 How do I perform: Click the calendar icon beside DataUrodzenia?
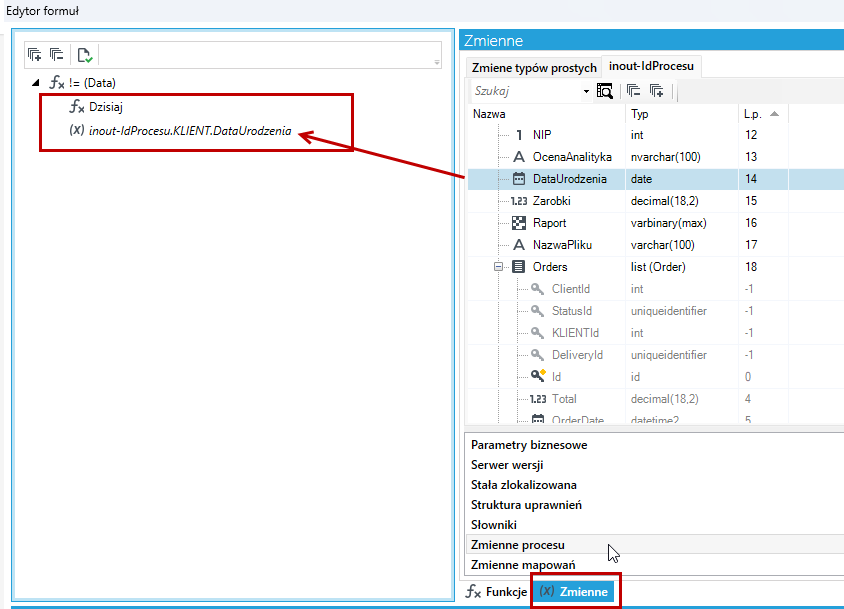tap(519, 179)
